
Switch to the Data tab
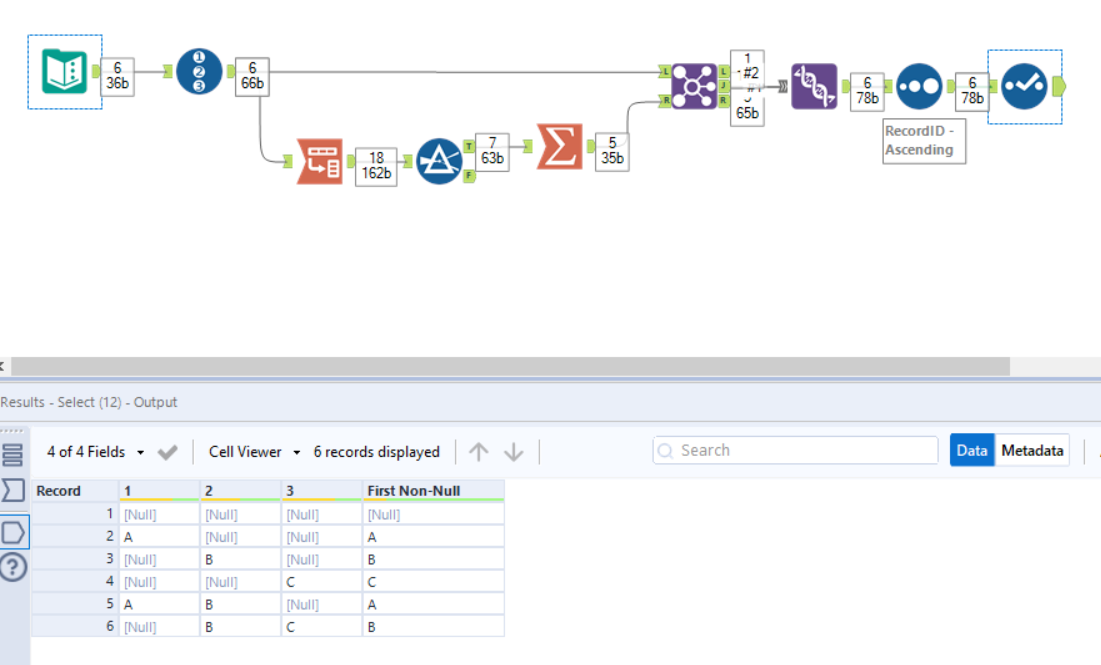point(972,450)
